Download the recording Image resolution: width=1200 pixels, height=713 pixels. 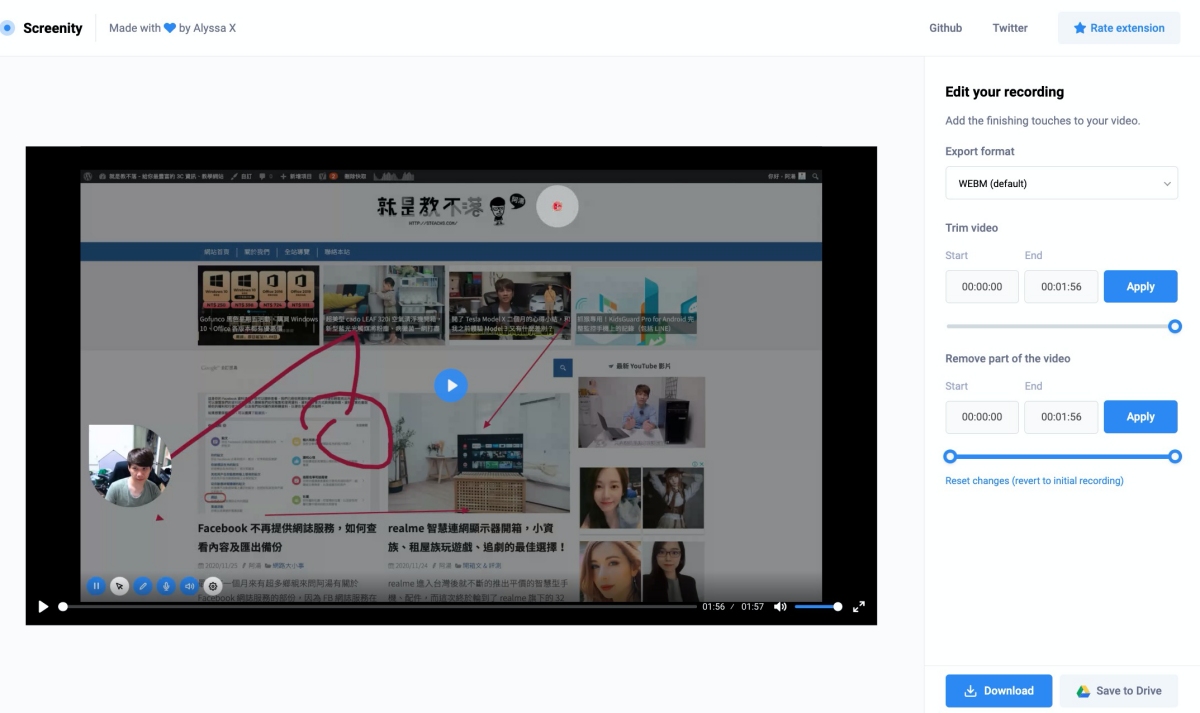[x=998, y=690]
